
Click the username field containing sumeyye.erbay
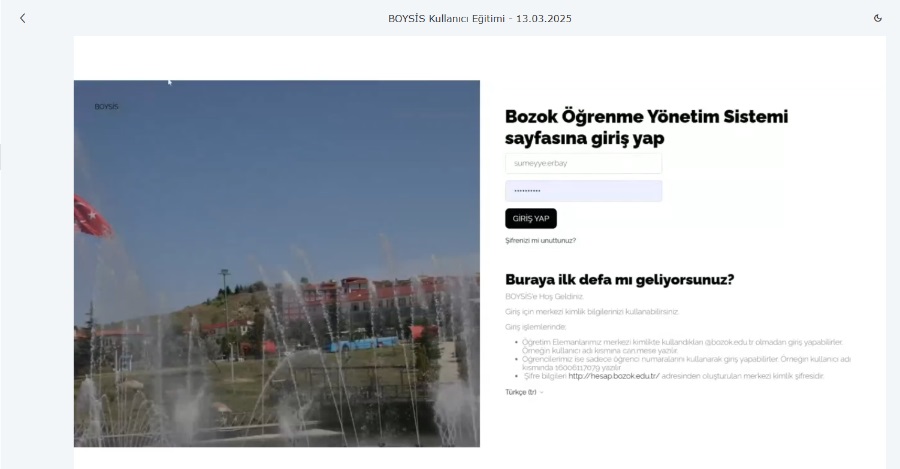[x=583, y=163]
